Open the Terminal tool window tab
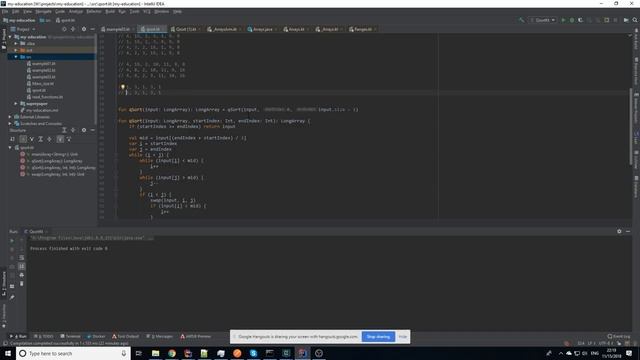The image size is (640, 360). click(x=70, y=336)
